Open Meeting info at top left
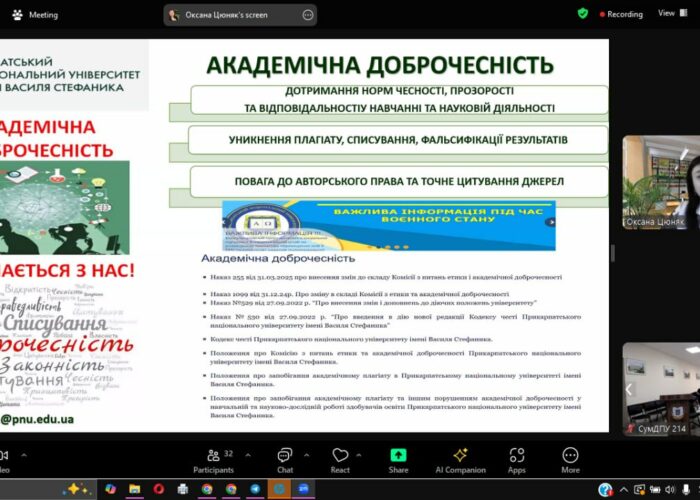Viewport: 700px width, 500px height. 35,15
